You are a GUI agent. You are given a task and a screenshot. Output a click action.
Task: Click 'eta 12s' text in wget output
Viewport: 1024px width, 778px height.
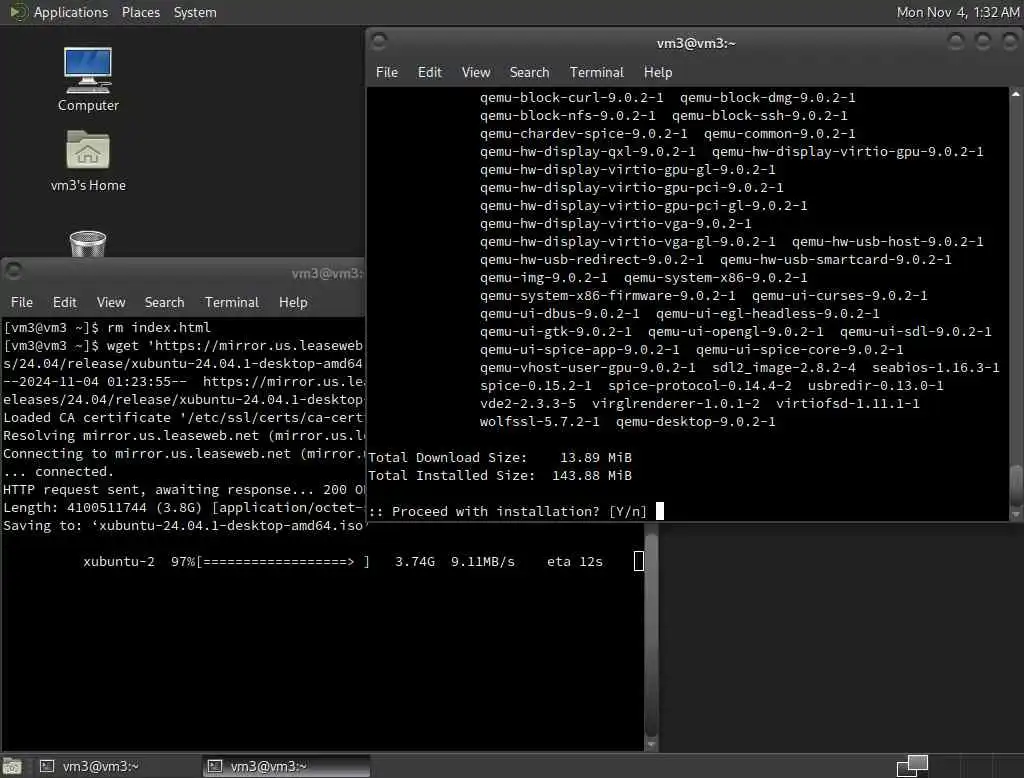[x=574, y=561]
